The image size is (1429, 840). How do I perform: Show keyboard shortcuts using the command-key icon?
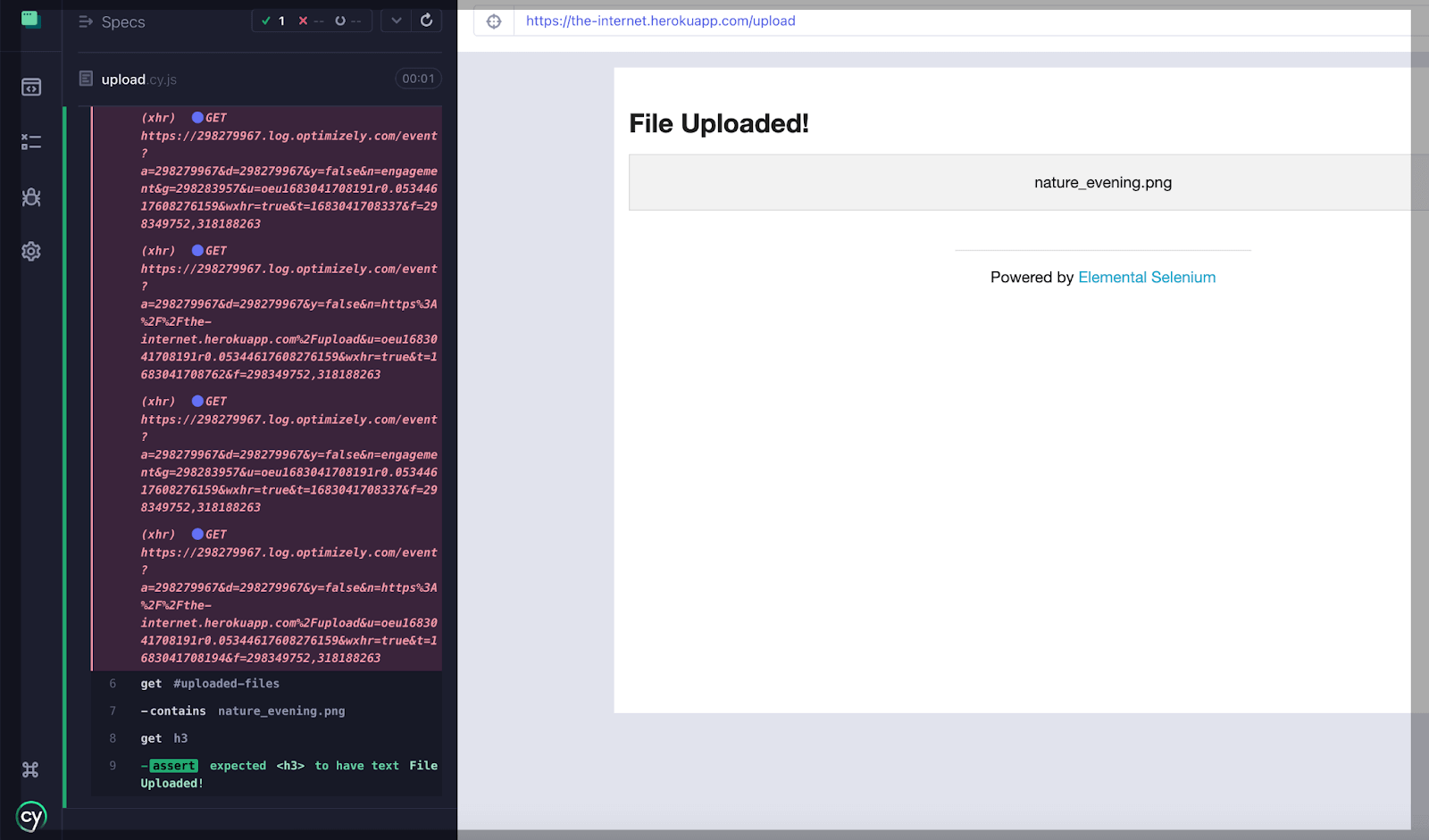(30, 769)
